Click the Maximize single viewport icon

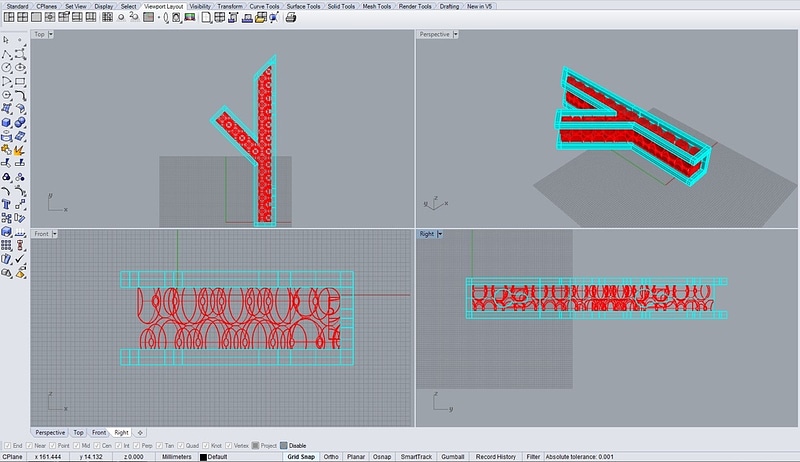(x=36, y=17)
